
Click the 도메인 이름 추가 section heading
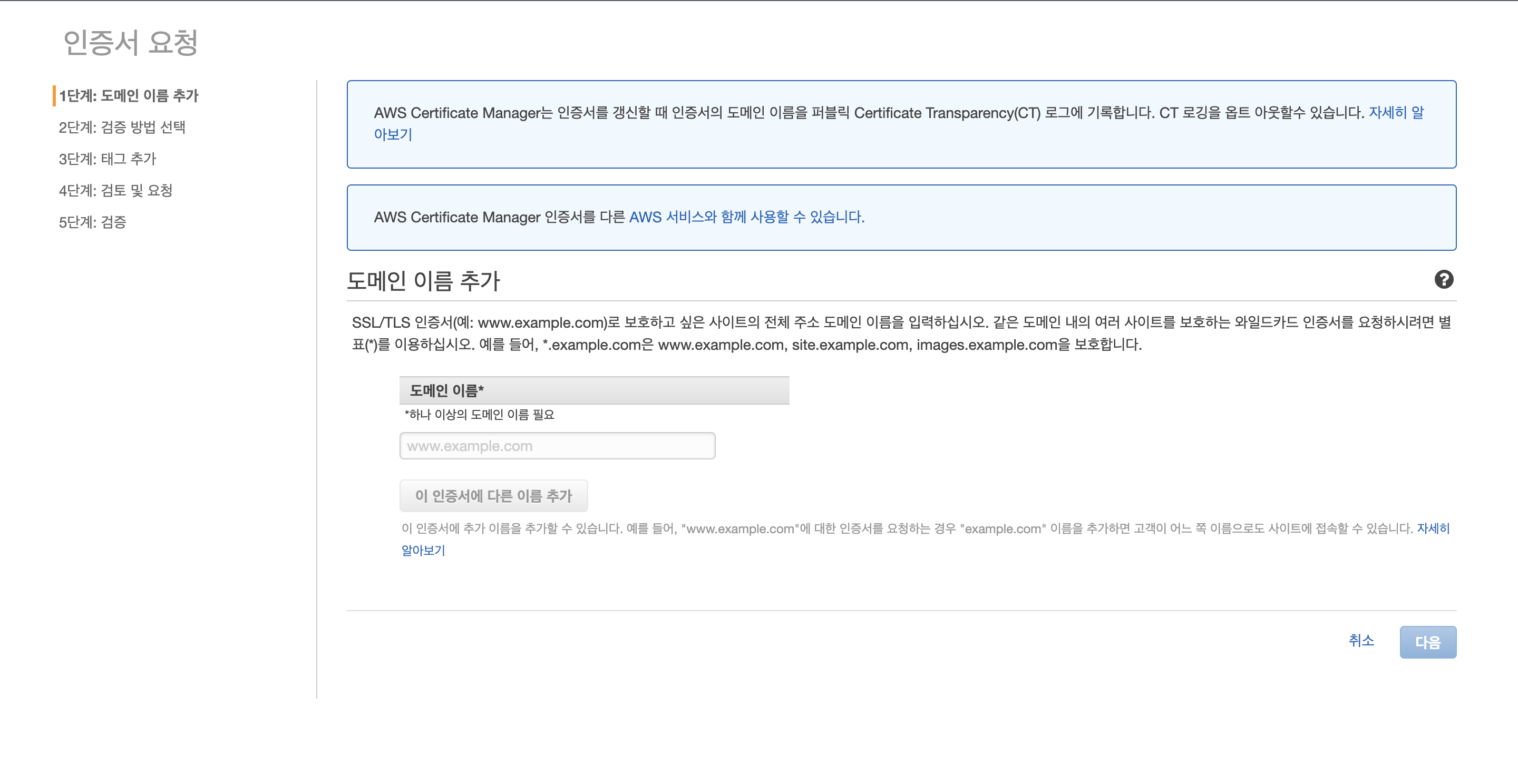click(x=423, y=281)
